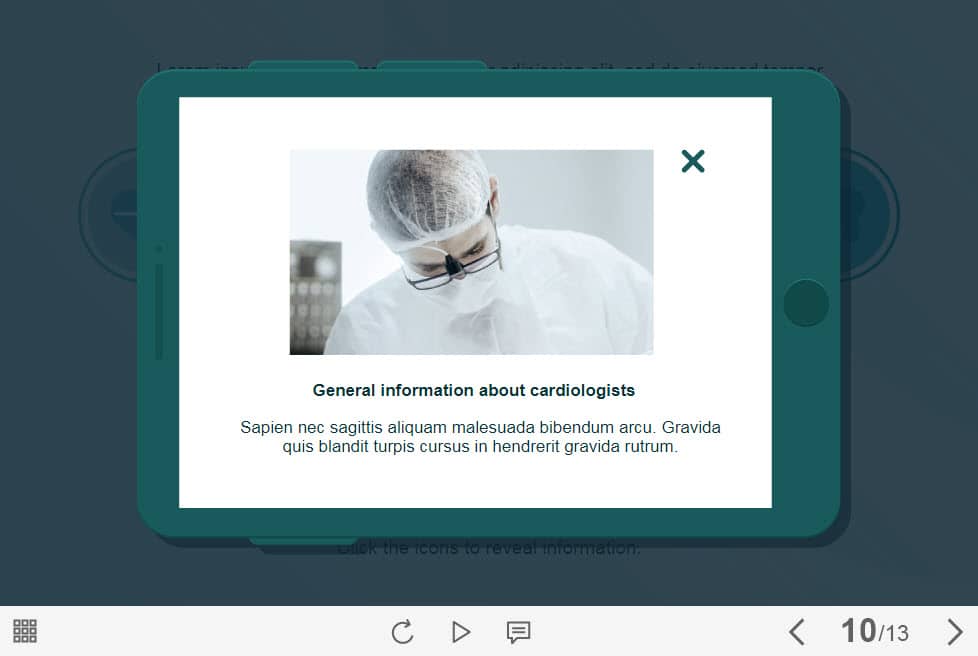Click the paragraph starting with Sapien nec
The height and width of the screenshot is (656, 978).
480,437
